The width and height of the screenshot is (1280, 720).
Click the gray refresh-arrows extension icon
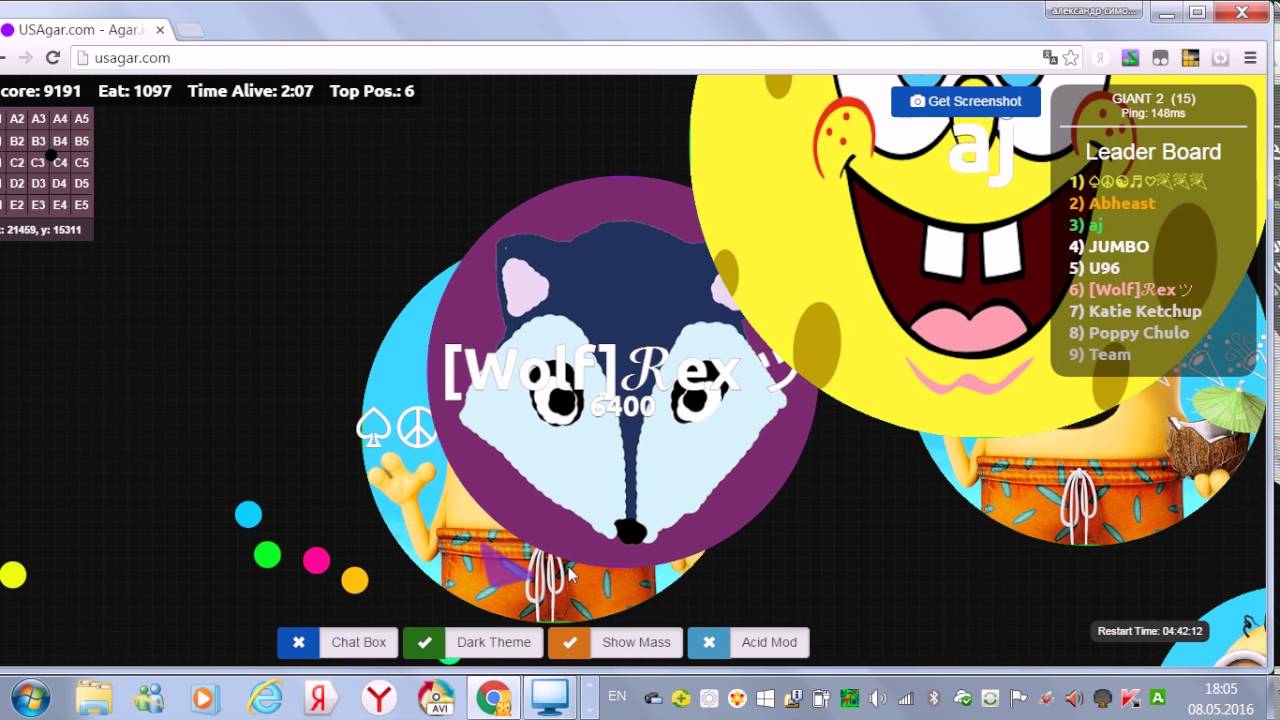coord(1220,58)
